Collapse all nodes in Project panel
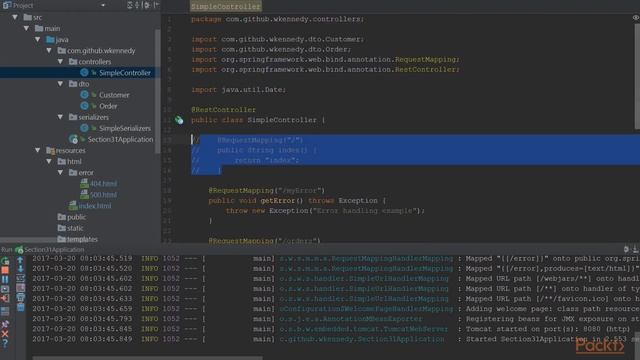The width and height of the screenshot is (640, 360). (137, 5)
